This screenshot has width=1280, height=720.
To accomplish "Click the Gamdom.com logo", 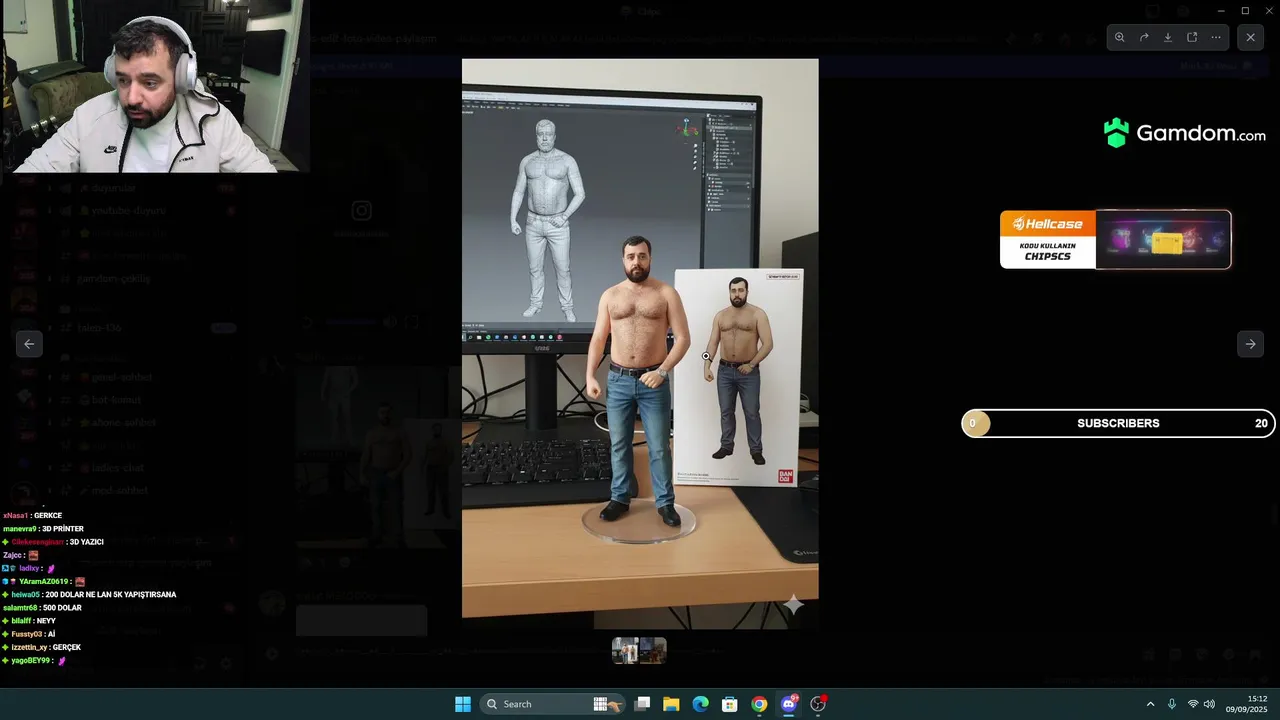I will (1184, 133).
